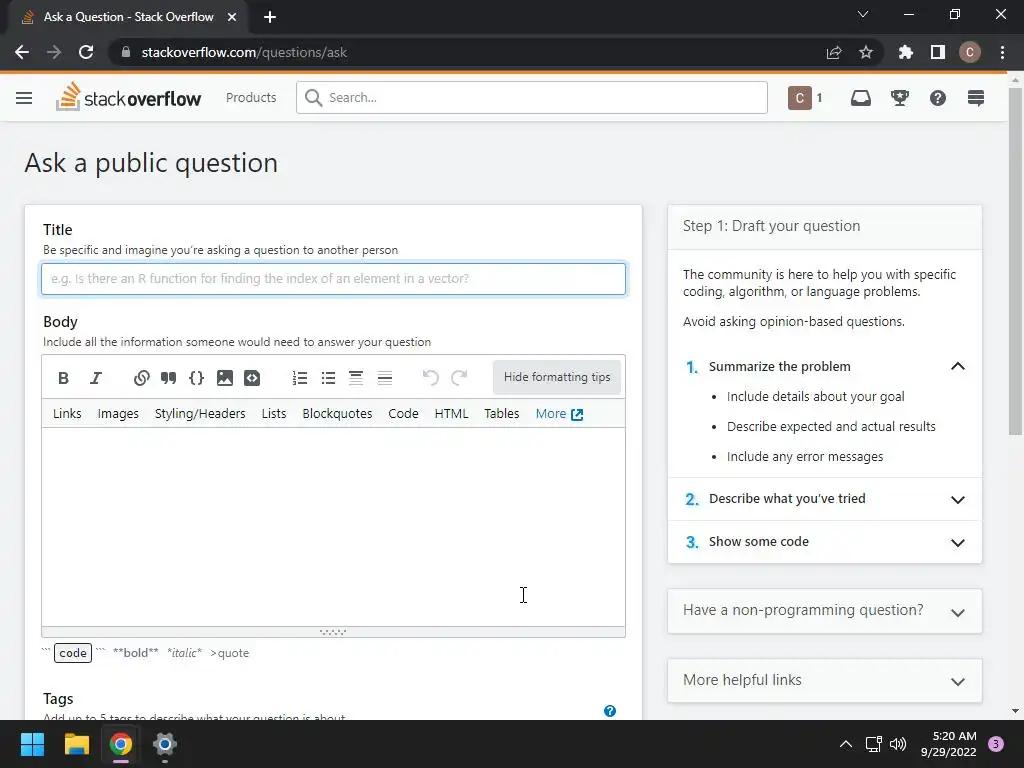Focus the question Title input field
1024x768 pixels.
coord(333,279)
